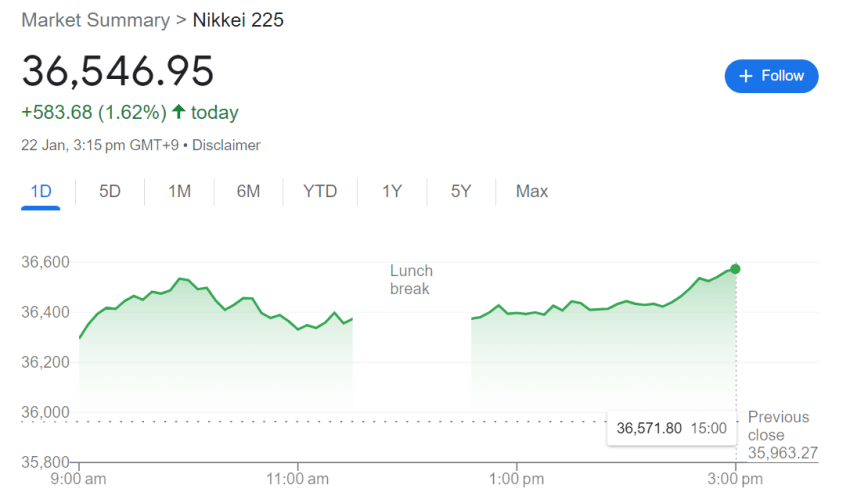Click the Lunch break label on chart
This screenshot has width=850, height=503.
[411, 280]
